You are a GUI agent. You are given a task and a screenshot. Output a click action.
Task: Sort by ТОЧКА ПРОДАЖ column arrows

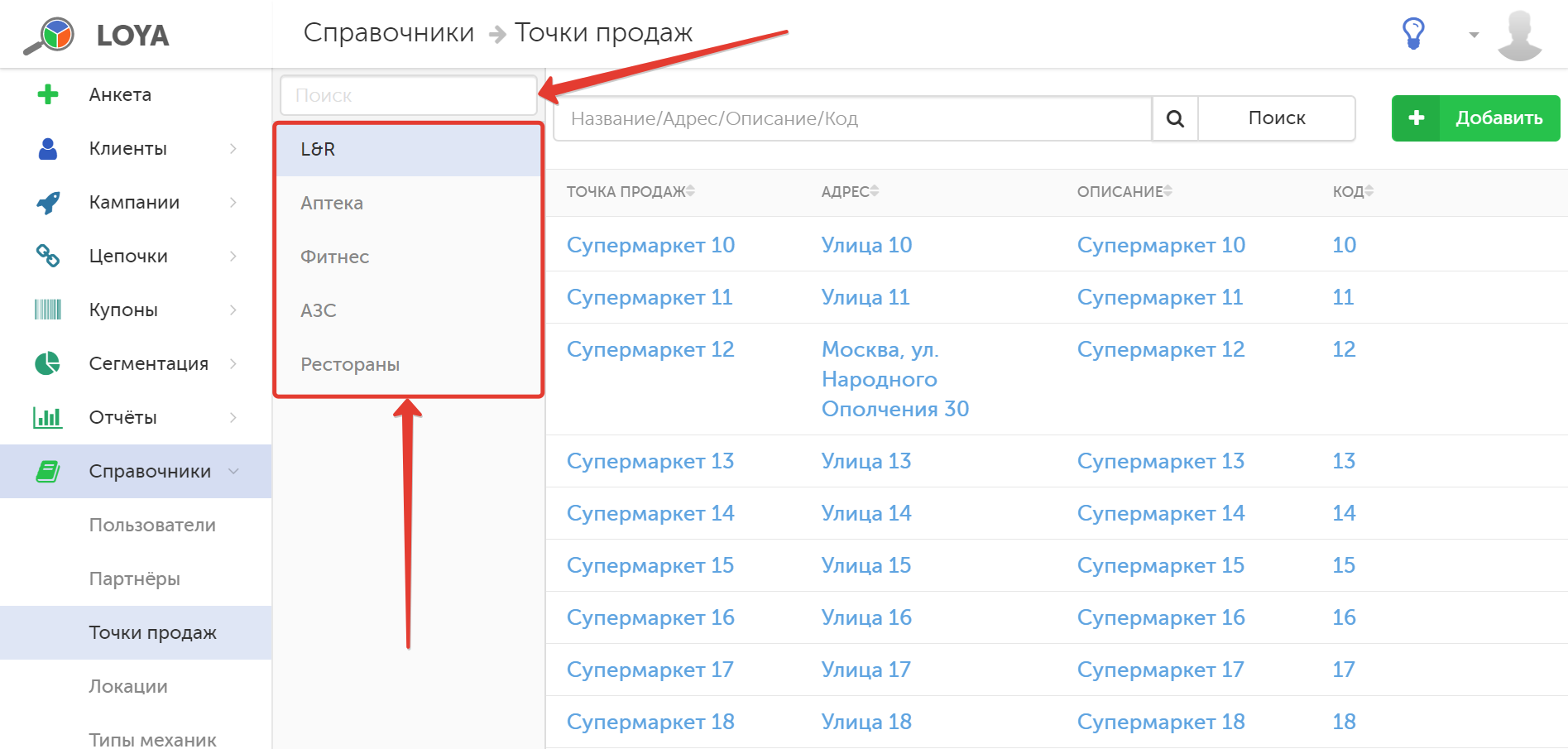(690, 191)
